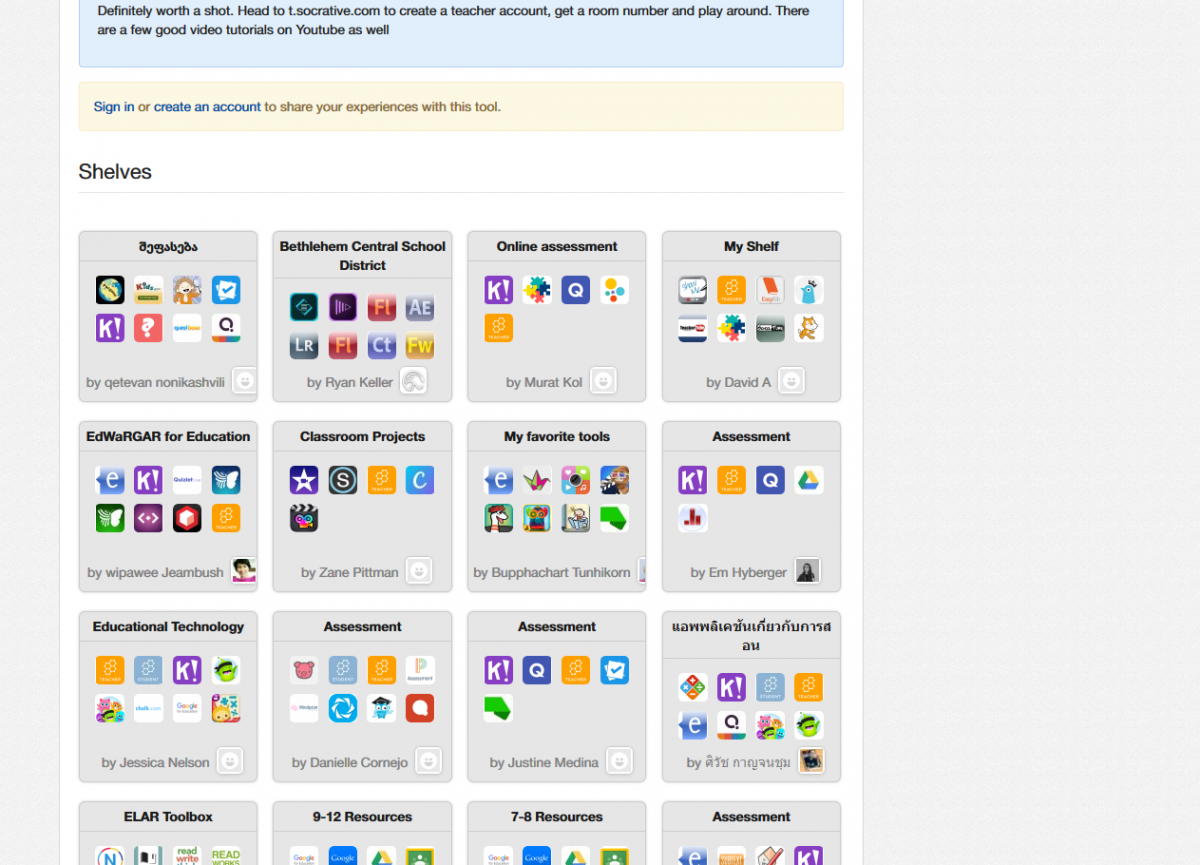This screenshot has width=1200, height=865.
Task: Open the Bethlehem Central School District shelf title
Action: [362, 256]
